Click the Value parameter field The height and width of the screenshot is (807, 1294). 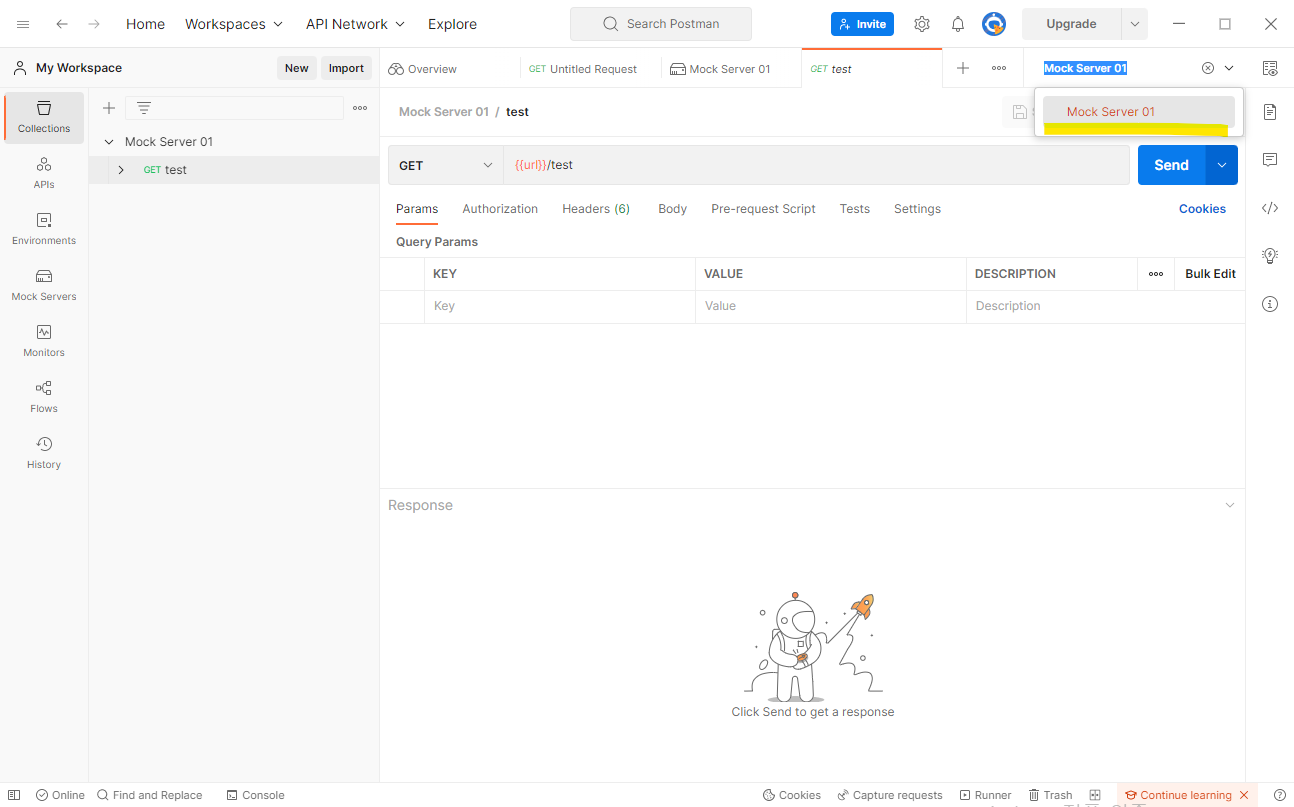coord(830,306)
